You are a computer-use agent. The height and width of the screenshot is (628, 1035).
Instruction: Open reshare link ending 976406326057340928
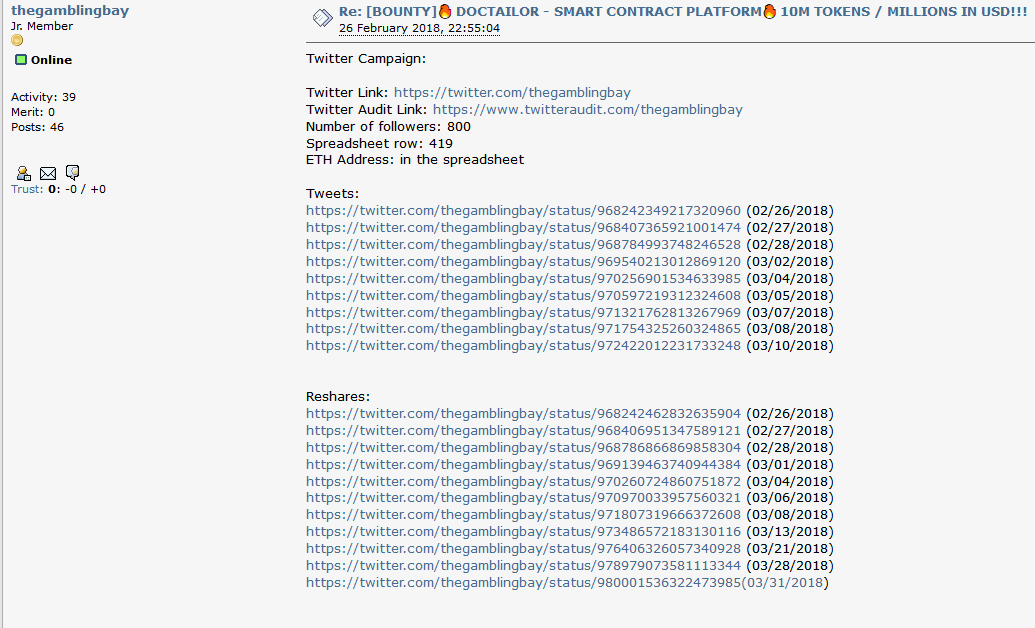[x=523, y=549]
